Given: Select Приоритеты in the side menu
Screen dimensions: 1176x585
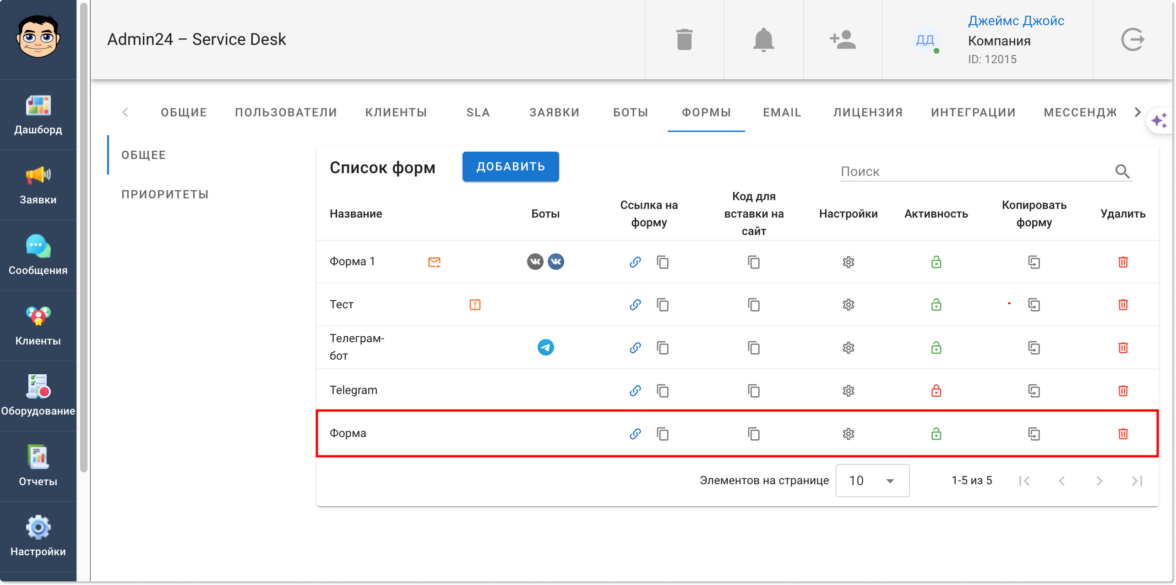Looking at the screenshot, I should (x=165, y=194).
